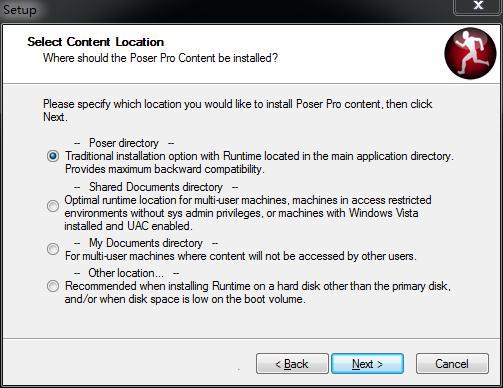
Task: Pick the My Documents directory radio button
Action: point(53,249)
